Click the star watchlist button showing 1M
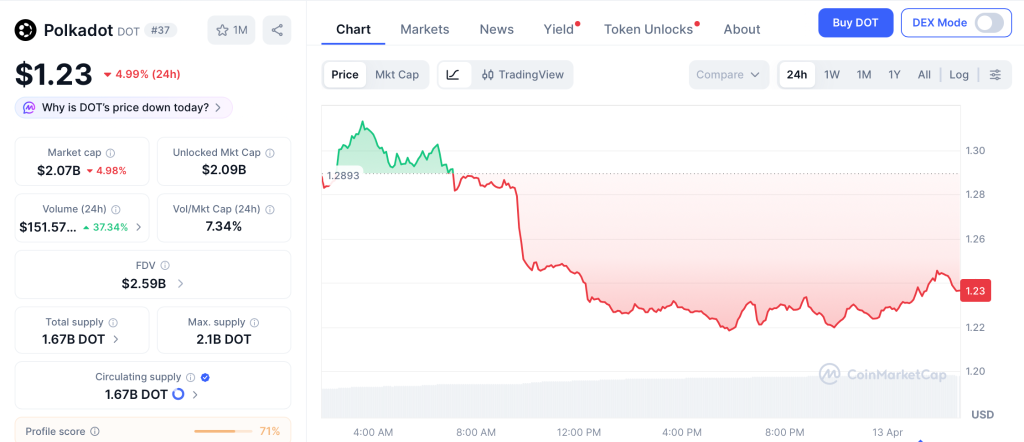 [x=231, y=30]
